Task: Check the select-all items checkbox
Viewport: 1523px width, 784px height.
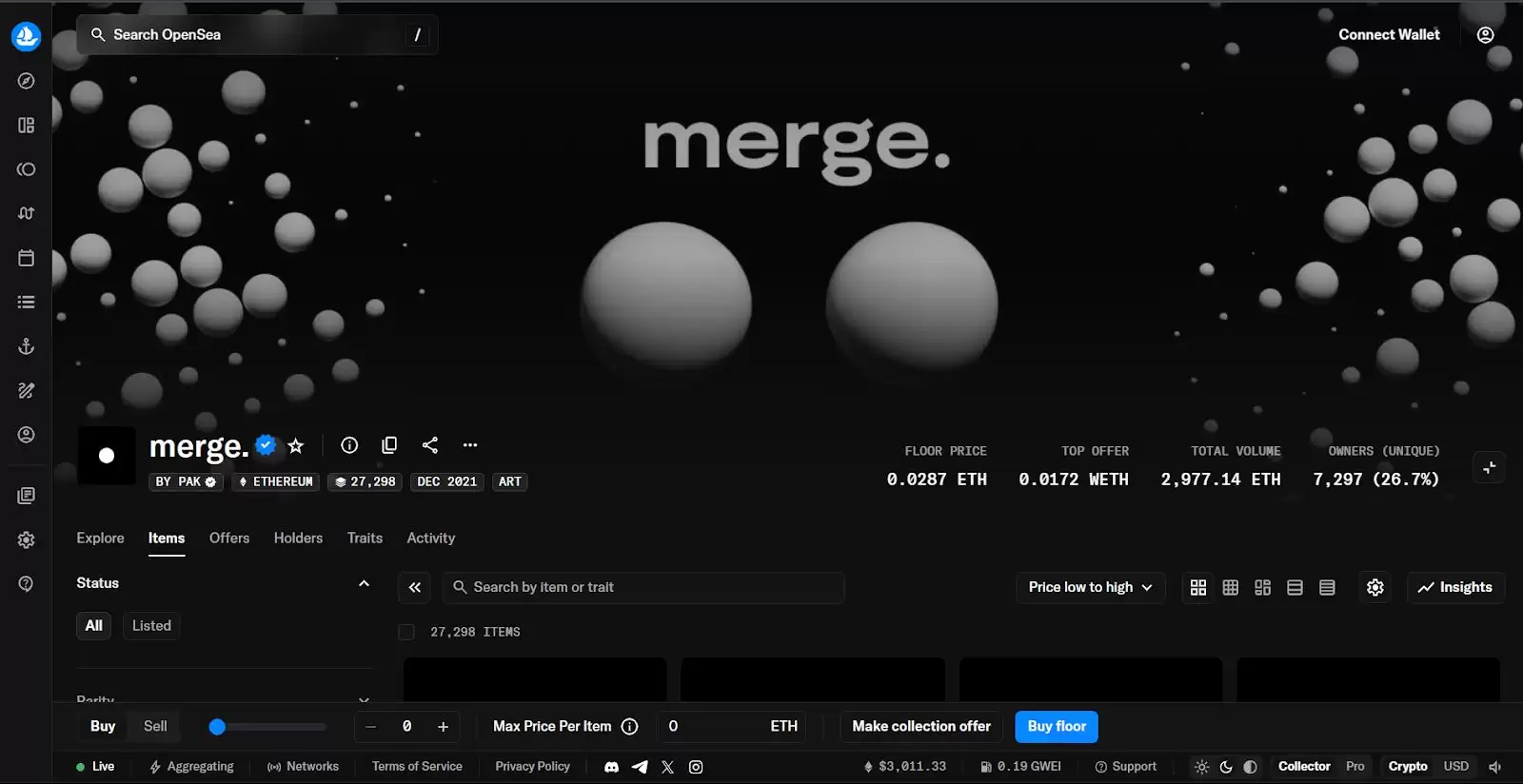Action: [406, 632]
